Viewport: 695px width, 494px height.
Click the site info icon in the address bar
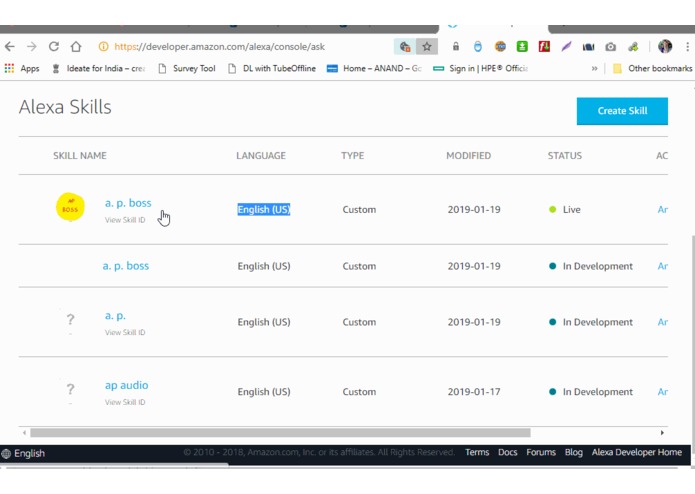(x=103, y=47)
